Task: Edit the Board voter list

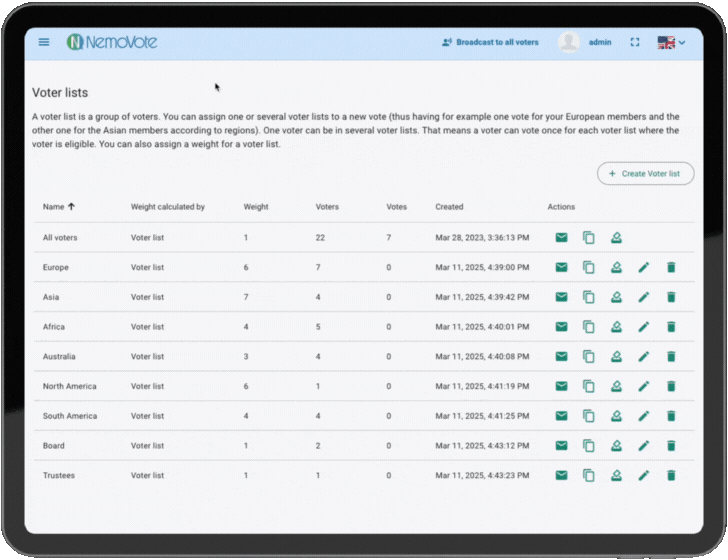Action: (x=644, y=446)
